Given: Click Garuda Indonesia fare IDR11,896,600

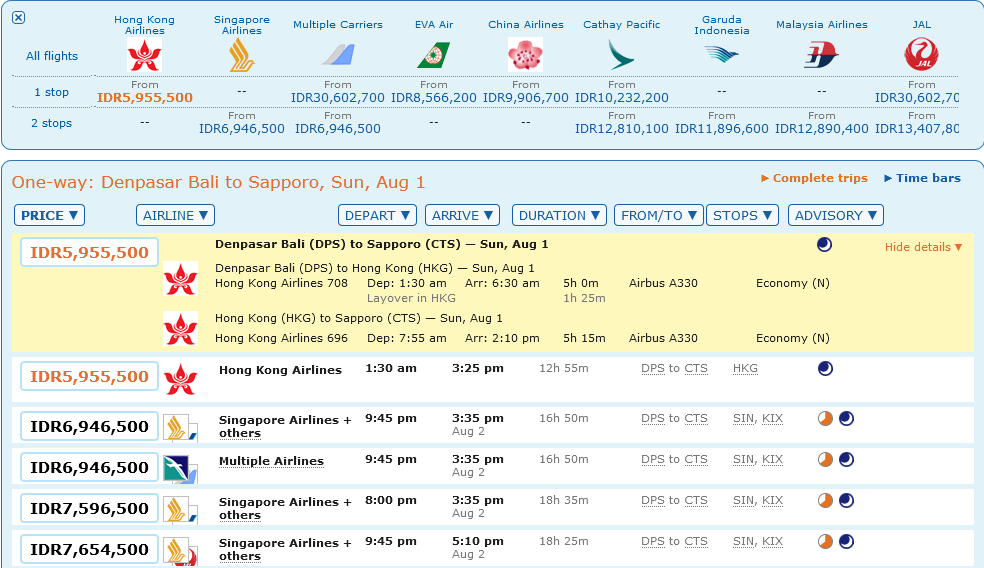Looking at the screenshot, I should coord(722,129).
